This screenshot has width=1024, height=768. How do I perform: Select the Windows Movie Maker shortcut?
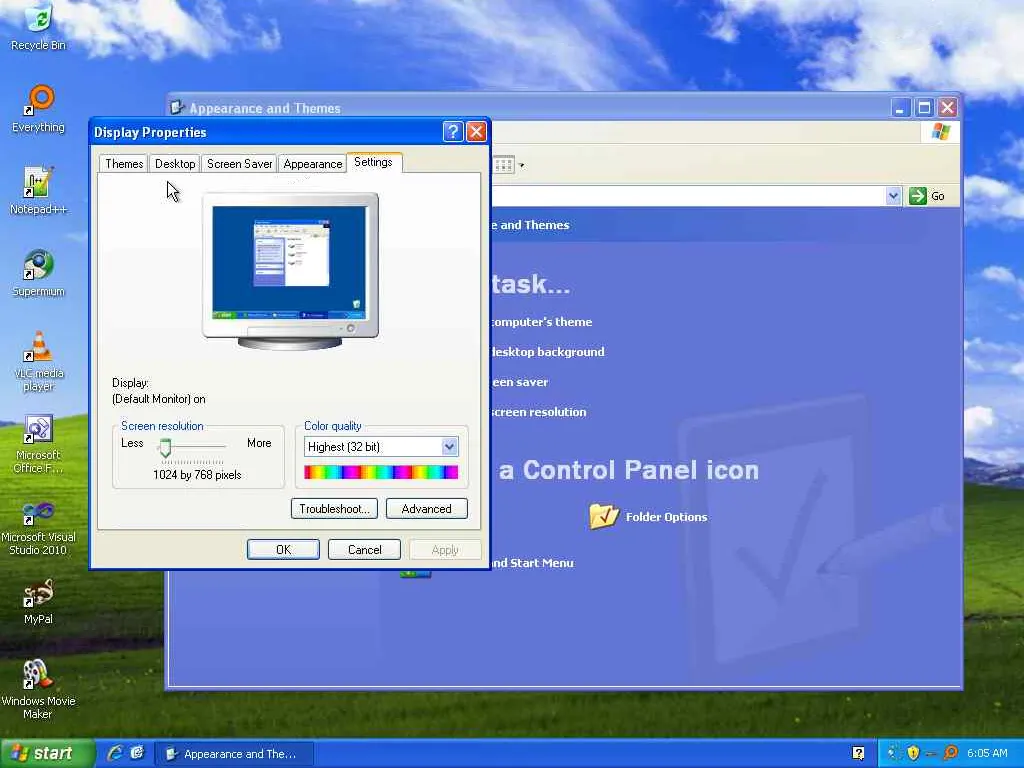[x=38, y=690]
